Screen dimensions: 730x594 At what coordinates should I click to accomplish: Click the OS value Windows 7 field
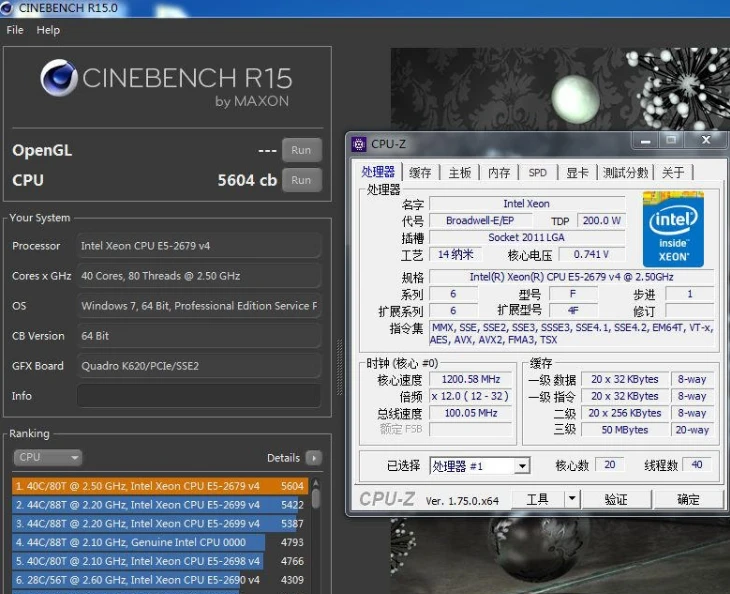(199, 306)
